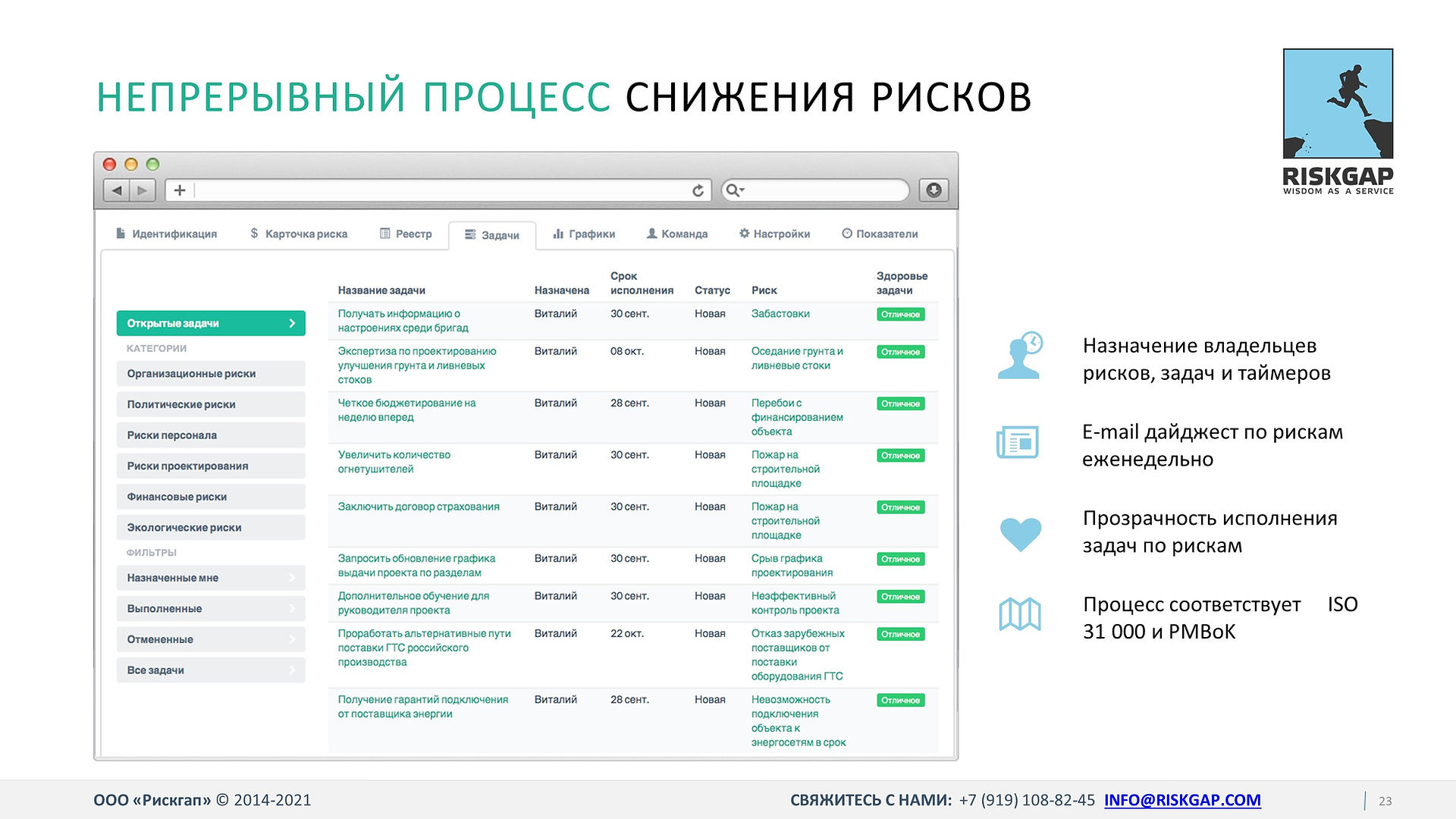Open task Четкое бюджетирование на неделю вперед

[x=406, y=410]
